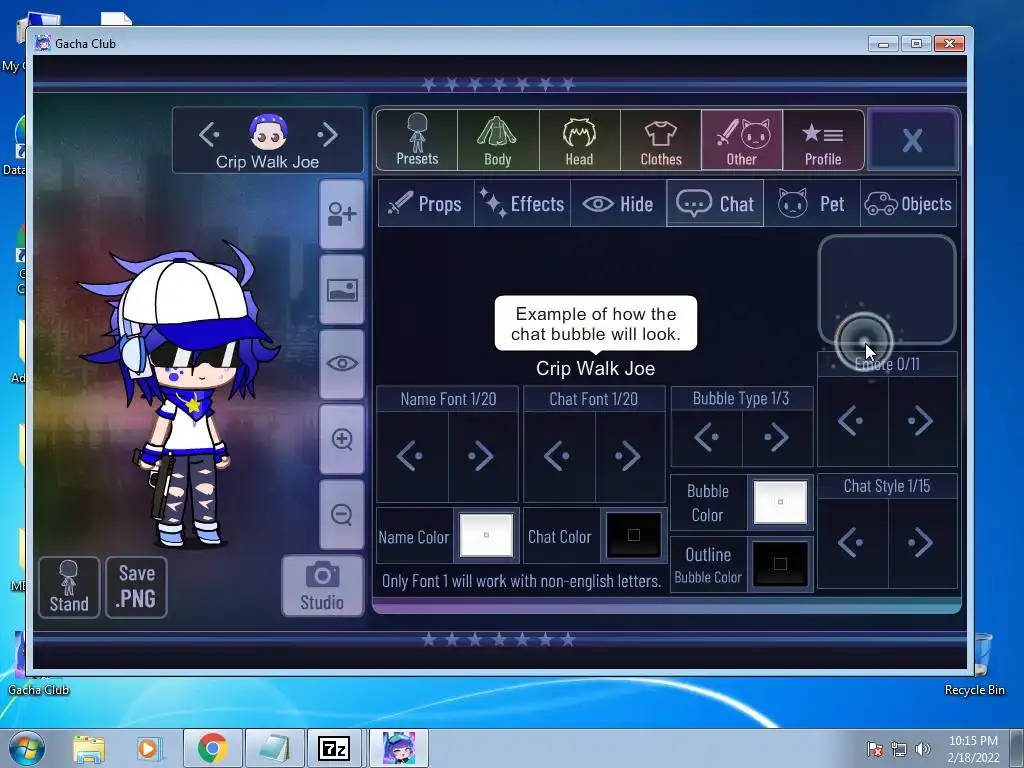
Task: Click the Windows Start button
Action: (27, 748)
